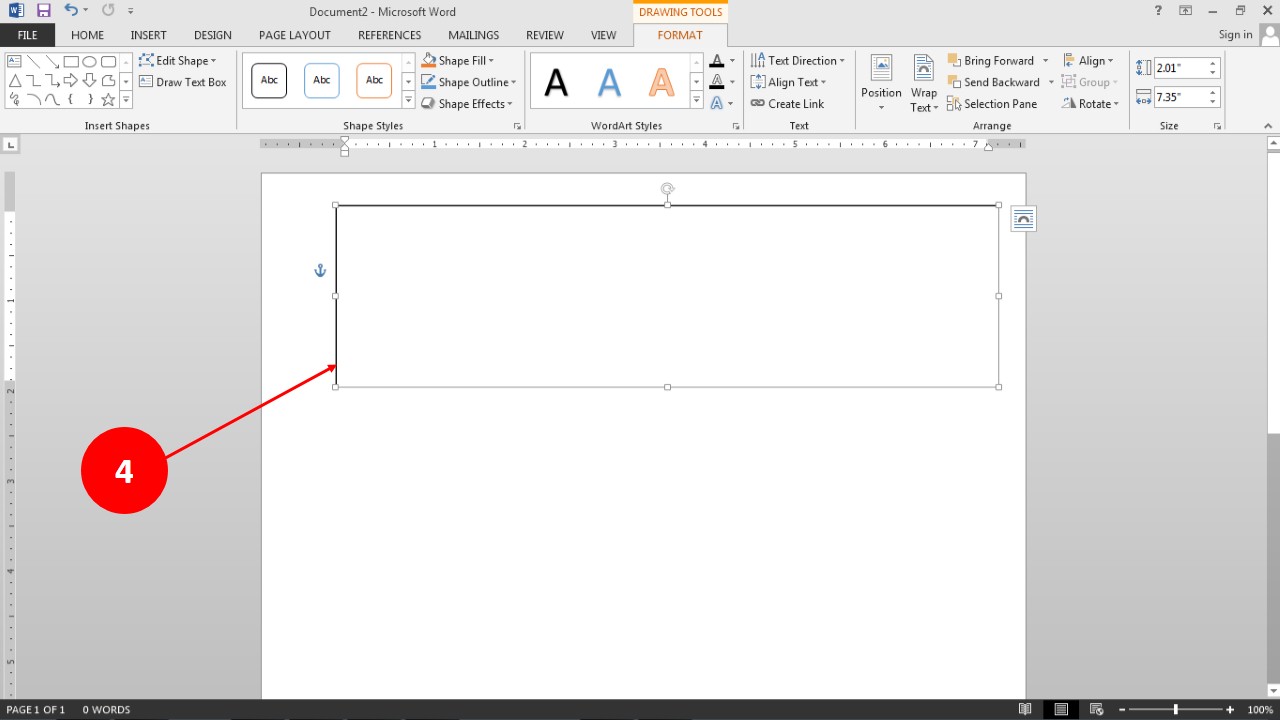Image resolution: width=1280 pixels, height=720 pixels.
Task: Select the 5-Point Star shape
Action: point(108,100)
